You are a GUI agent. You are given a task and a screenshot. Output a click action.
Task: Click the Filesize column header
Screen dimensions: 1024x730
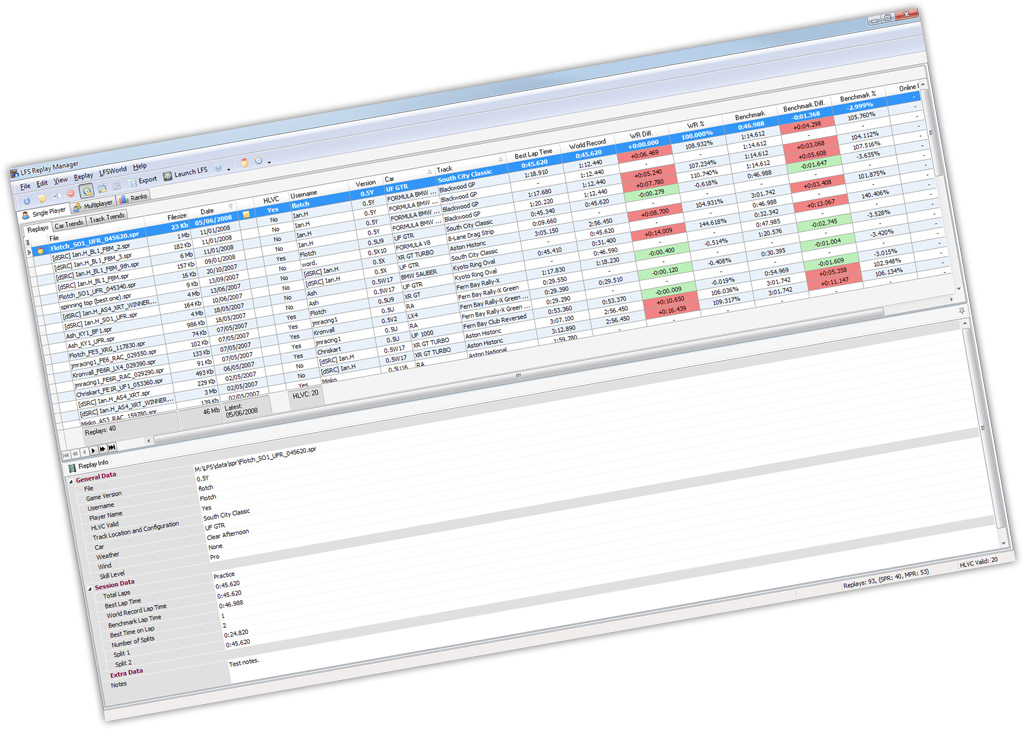point(177,216)
